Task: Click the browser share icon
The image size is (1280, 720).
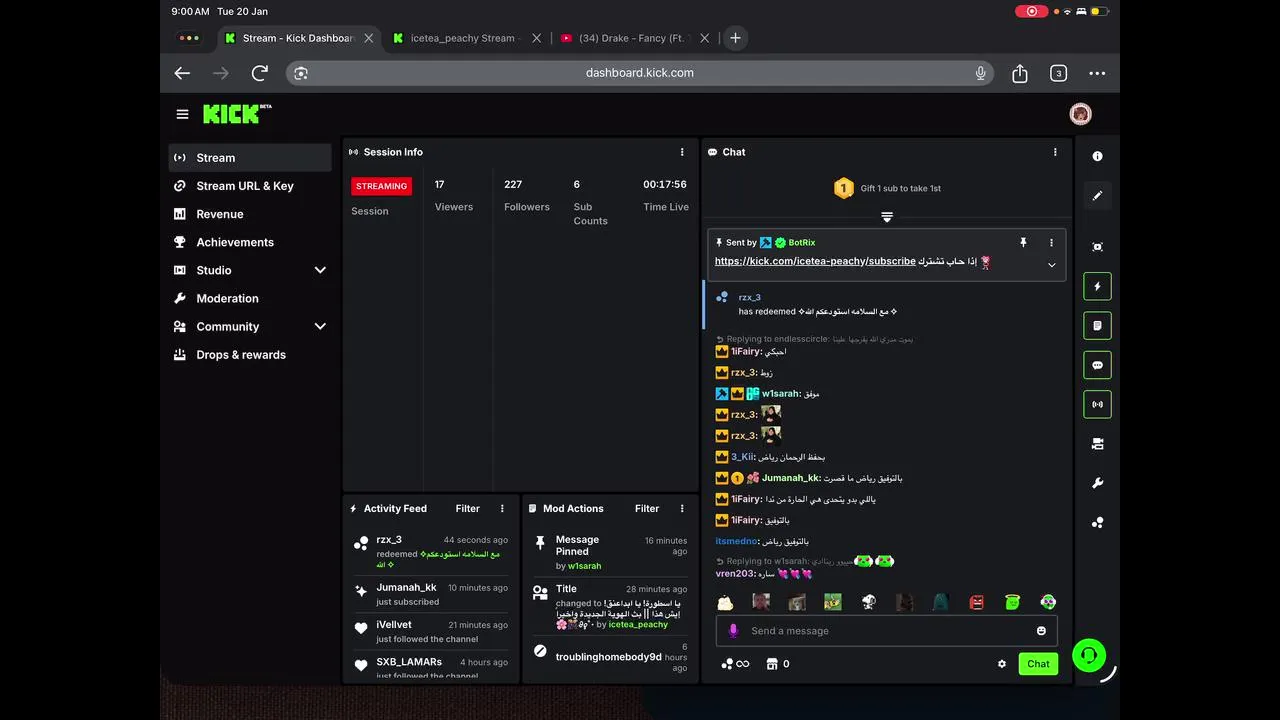Action: [1020, 73]
